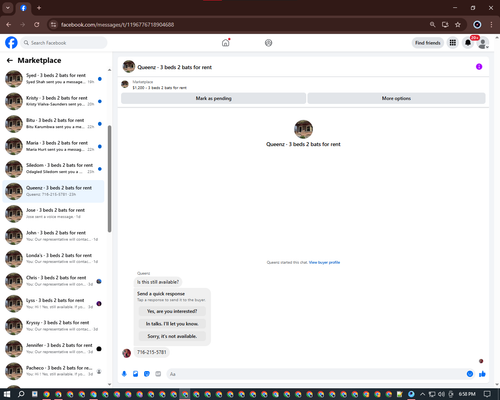The height and width of the screenshot is (400, 500).
Task: Open conversation info purple icon
Action: pos(479,67)
